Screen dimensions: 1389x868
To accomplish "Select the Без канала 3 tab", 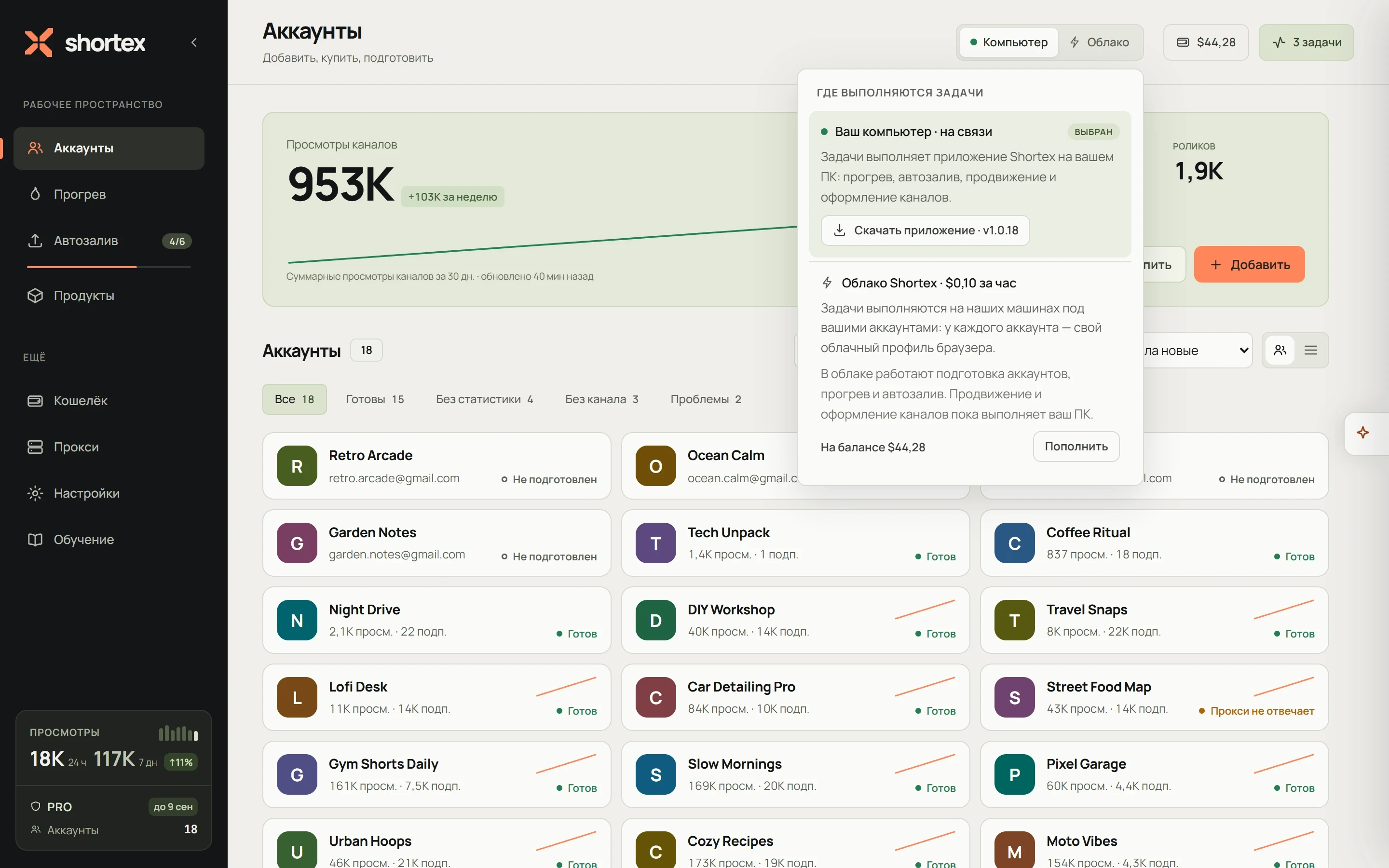I will coord(601,399).
